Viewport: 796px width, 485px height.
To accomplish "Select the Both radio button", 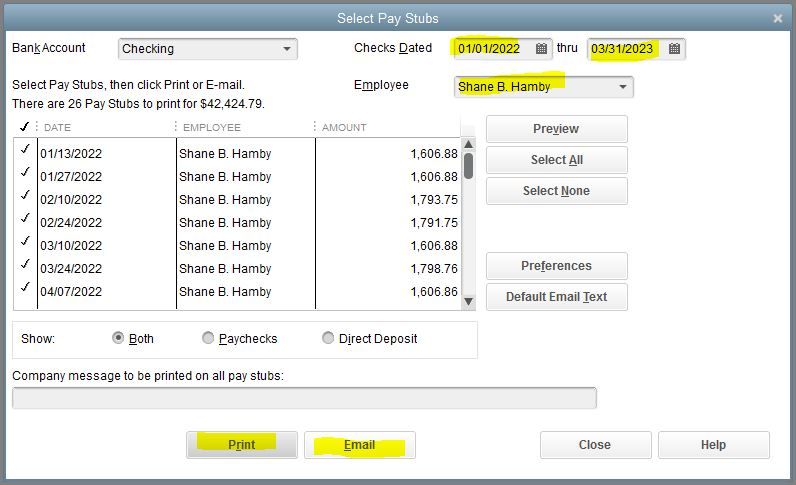I will coord(118,338).
